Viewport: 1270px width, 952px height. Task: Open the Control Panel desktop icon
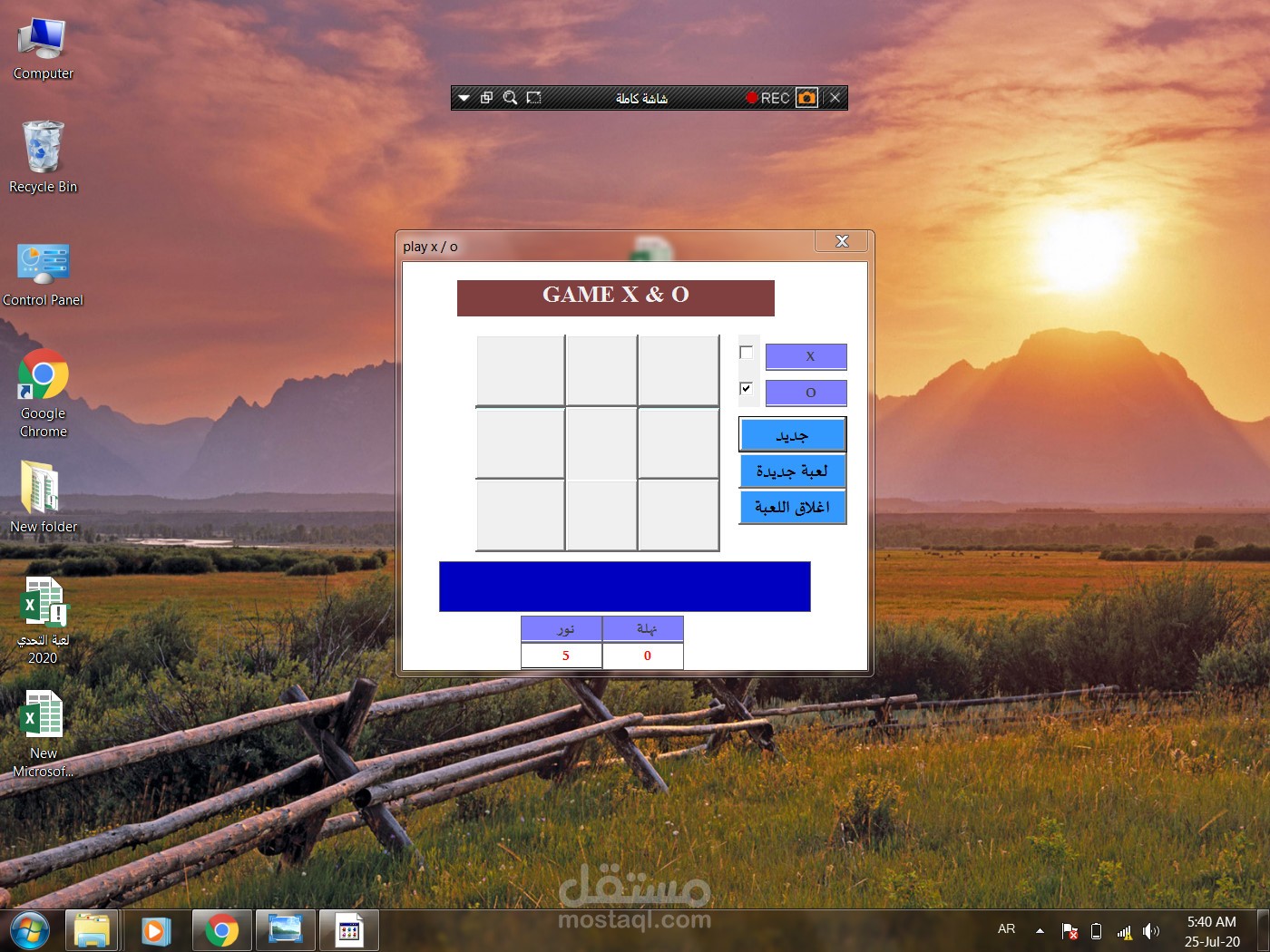[43, 275]
